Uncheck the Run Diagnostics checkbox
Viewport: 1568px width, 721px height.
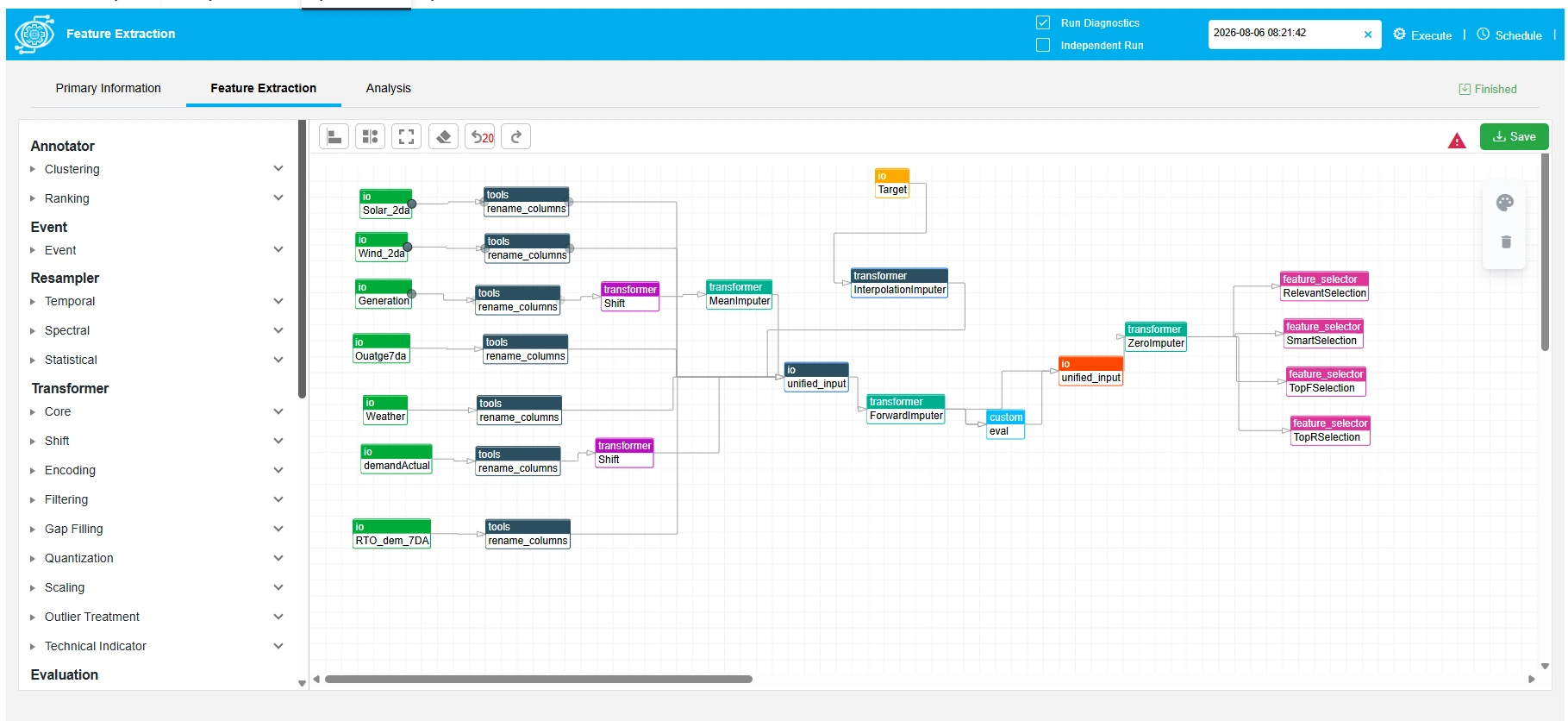coord(1043,22)
